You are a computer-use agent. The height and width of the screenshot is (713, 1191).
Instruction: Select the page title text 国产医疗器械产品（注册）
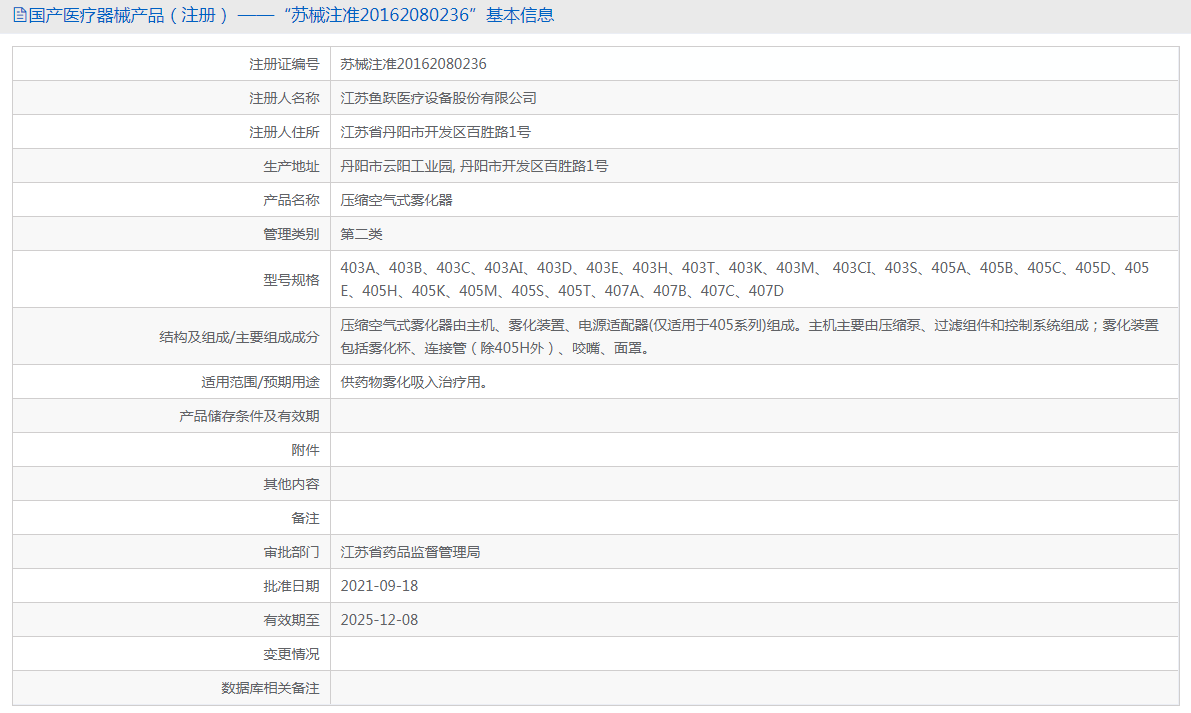click(x=129, y=15)
